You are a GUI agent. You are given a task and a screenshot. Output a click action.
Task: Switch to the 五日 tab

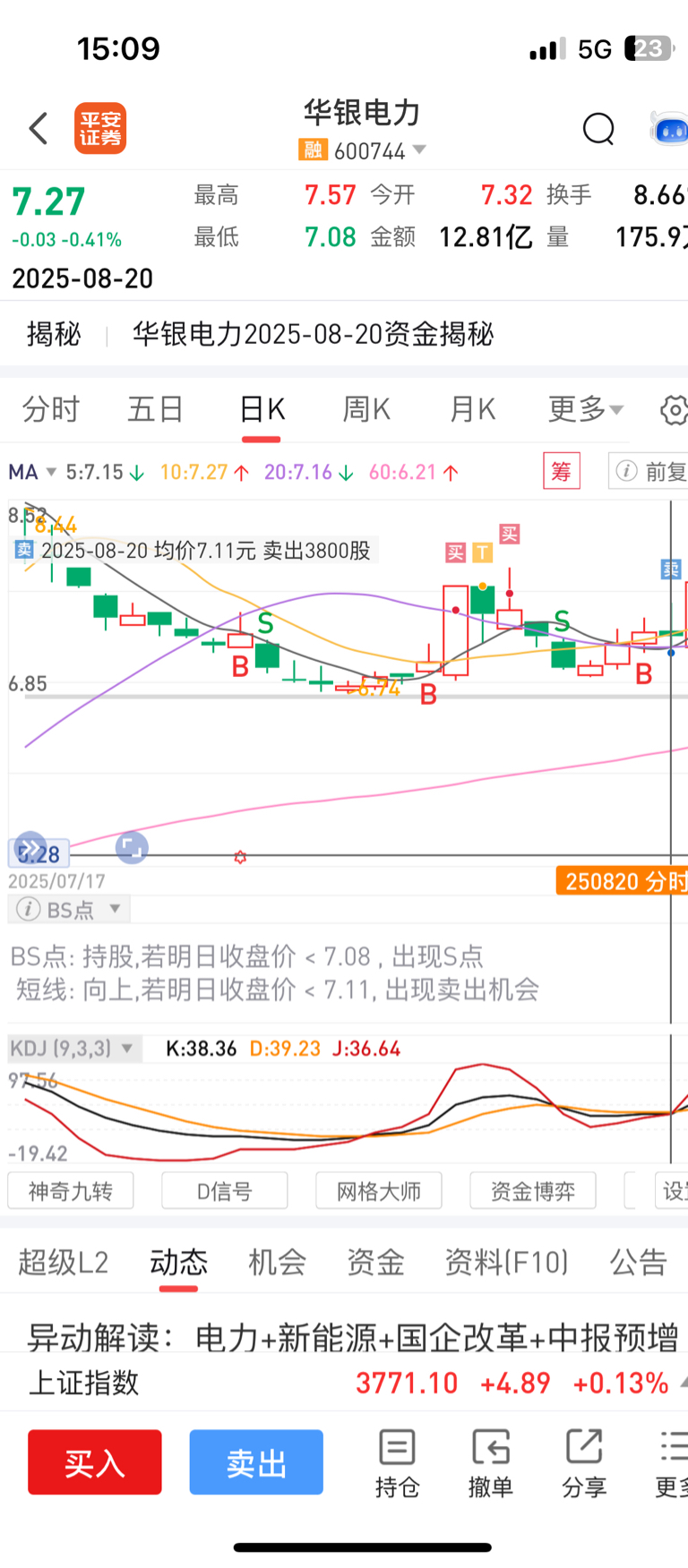tap(156, 410)
